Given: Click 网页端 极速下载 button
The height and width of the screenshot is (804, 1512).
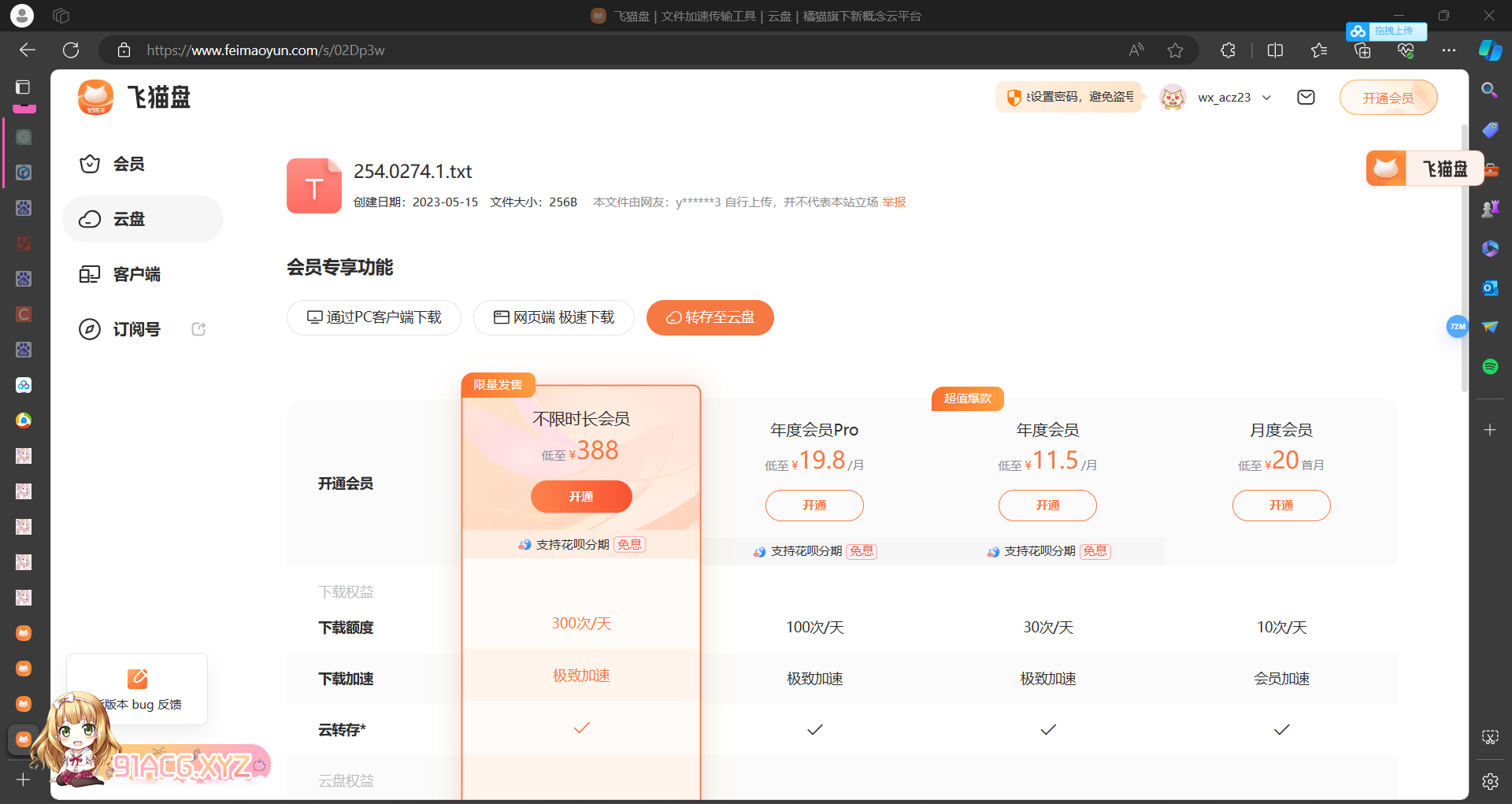Looking at the screenshot, I should (554, 317).
